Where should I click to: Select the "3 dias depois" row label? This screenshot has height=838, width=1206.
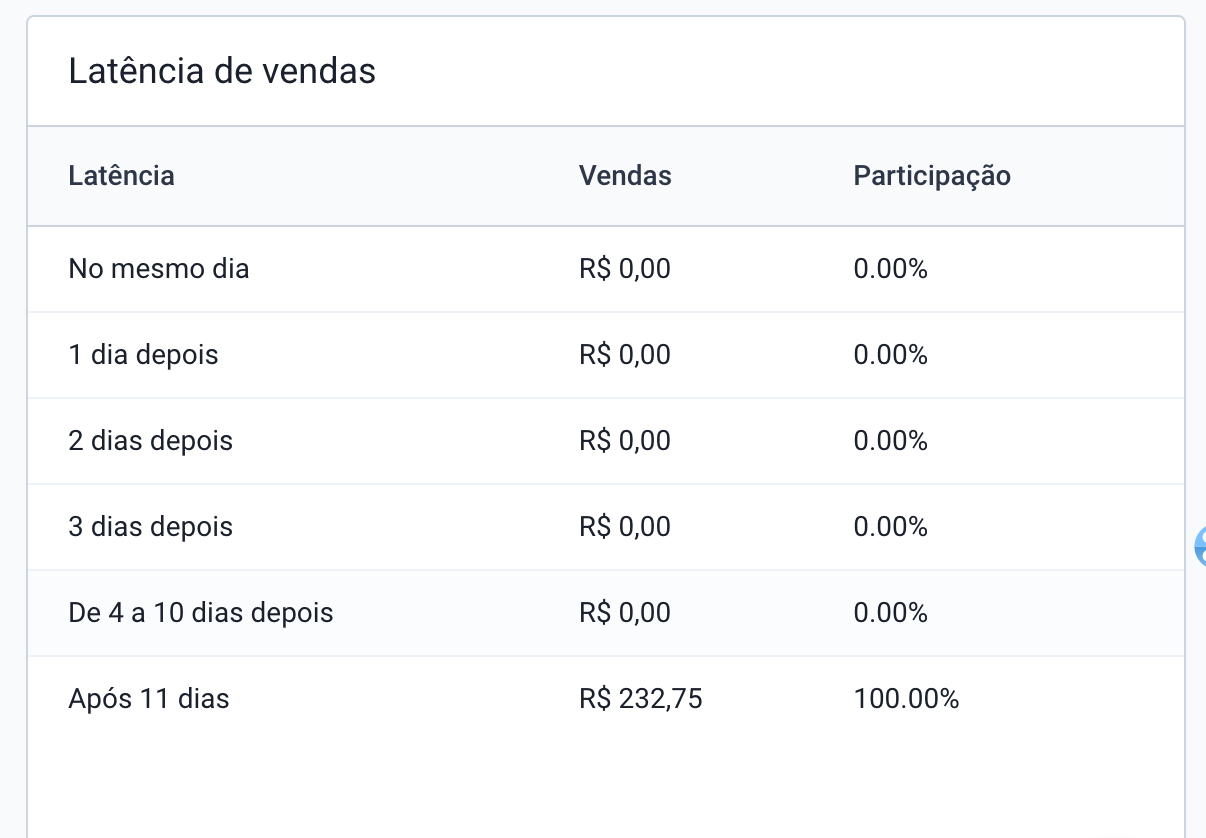coord(150,527)
